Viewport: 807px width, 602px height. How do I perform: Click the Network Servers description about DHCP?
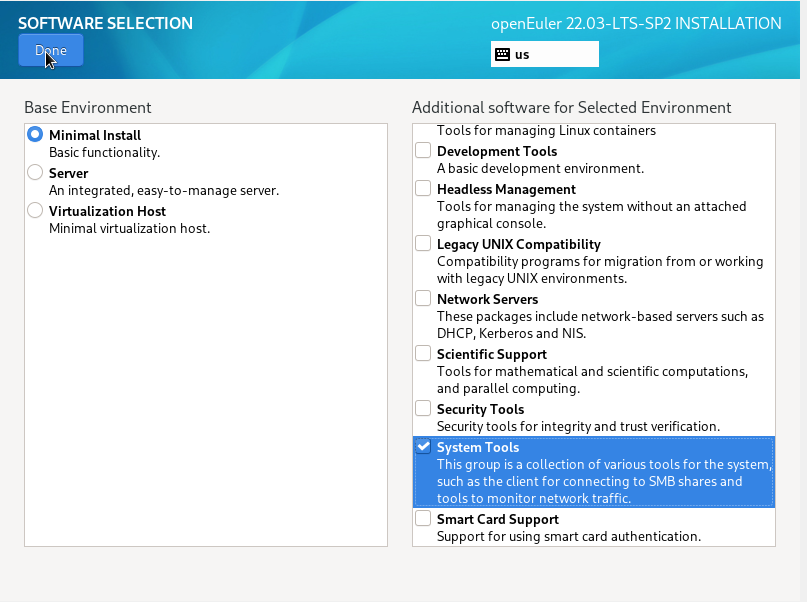coord(600,325)
